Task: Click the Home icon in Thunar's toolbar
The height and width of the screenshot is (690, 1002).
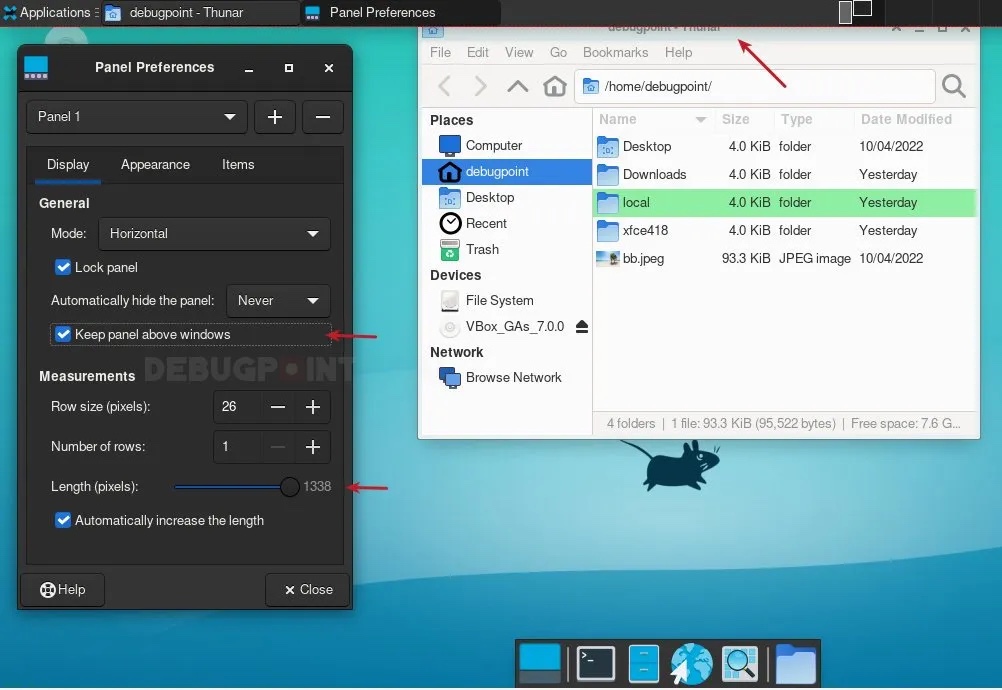Action: 555,87
